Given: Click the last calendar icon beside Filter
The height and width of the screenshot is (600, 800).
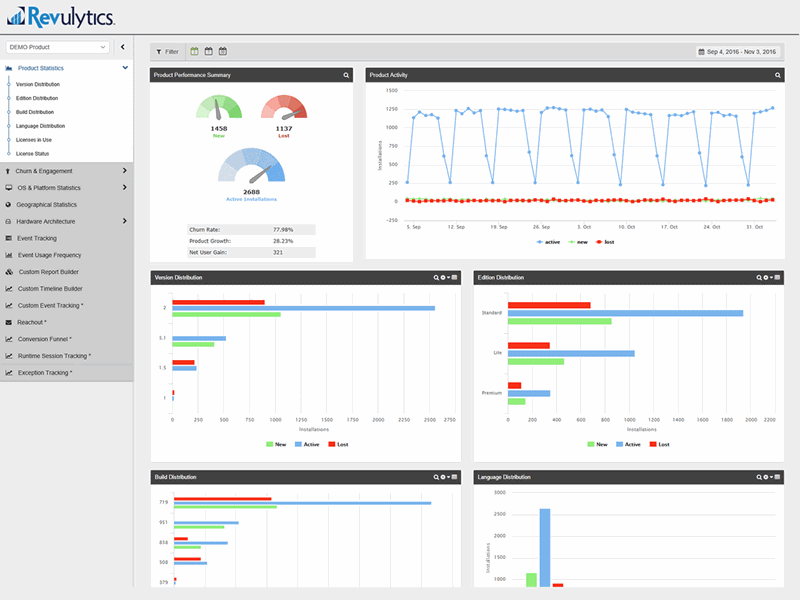Looking at the screenshot, I should 223,51.
